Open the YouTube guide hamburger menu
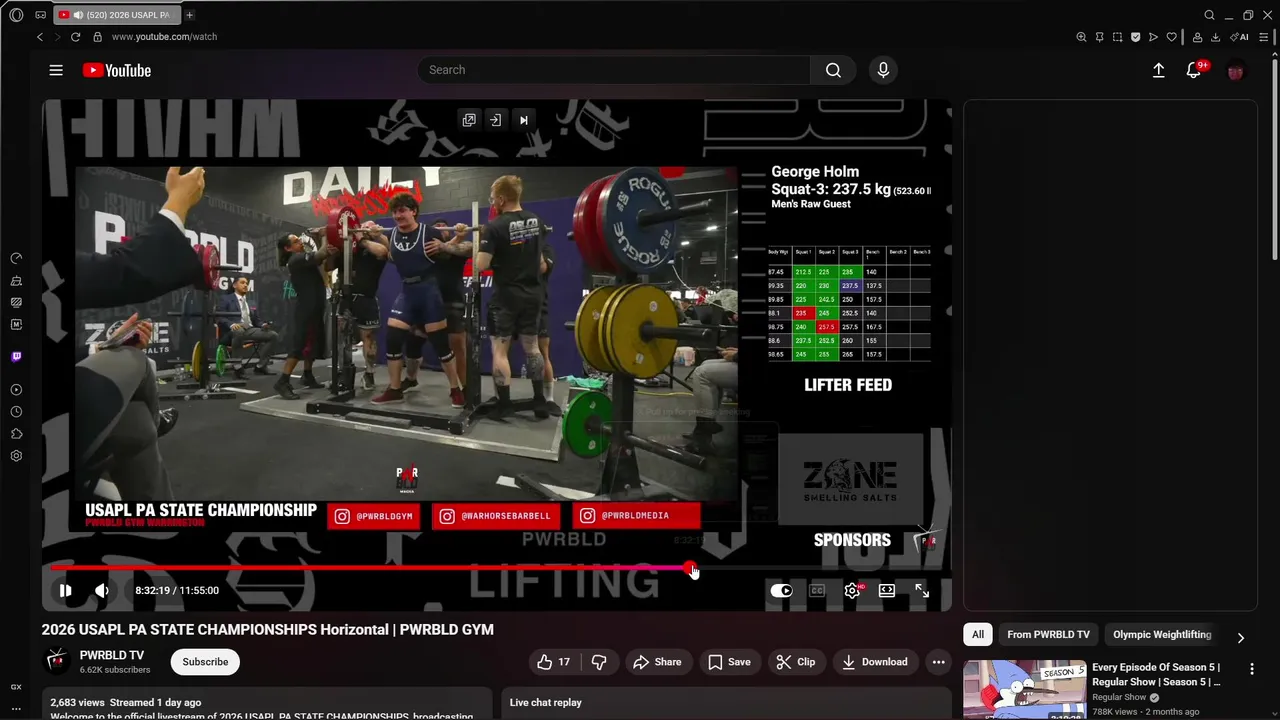The image size is (1280, 720). (x=56, y=70)
